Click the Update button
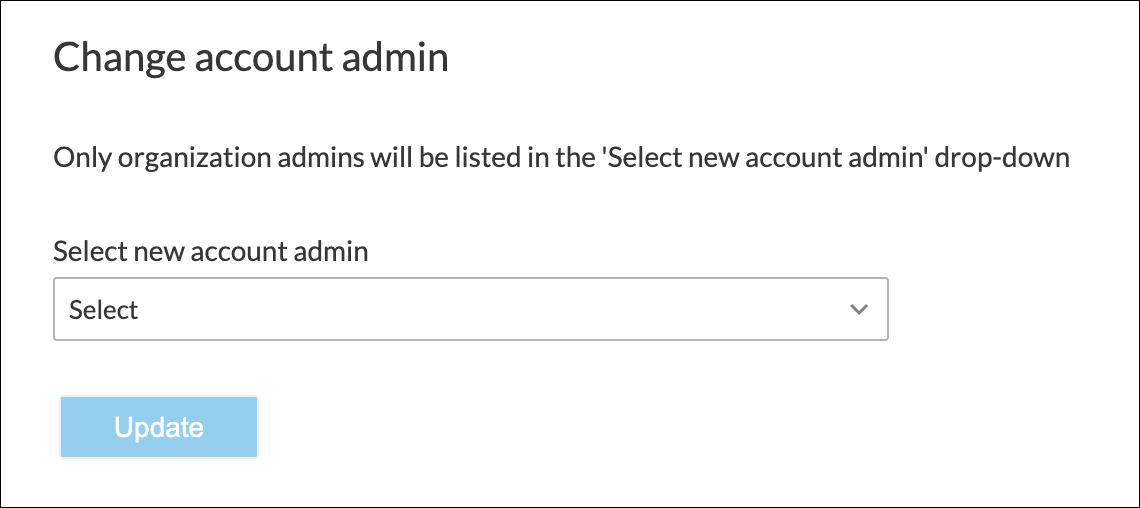1140x508 pixels. pyautogui.click(x=159, y=428)
